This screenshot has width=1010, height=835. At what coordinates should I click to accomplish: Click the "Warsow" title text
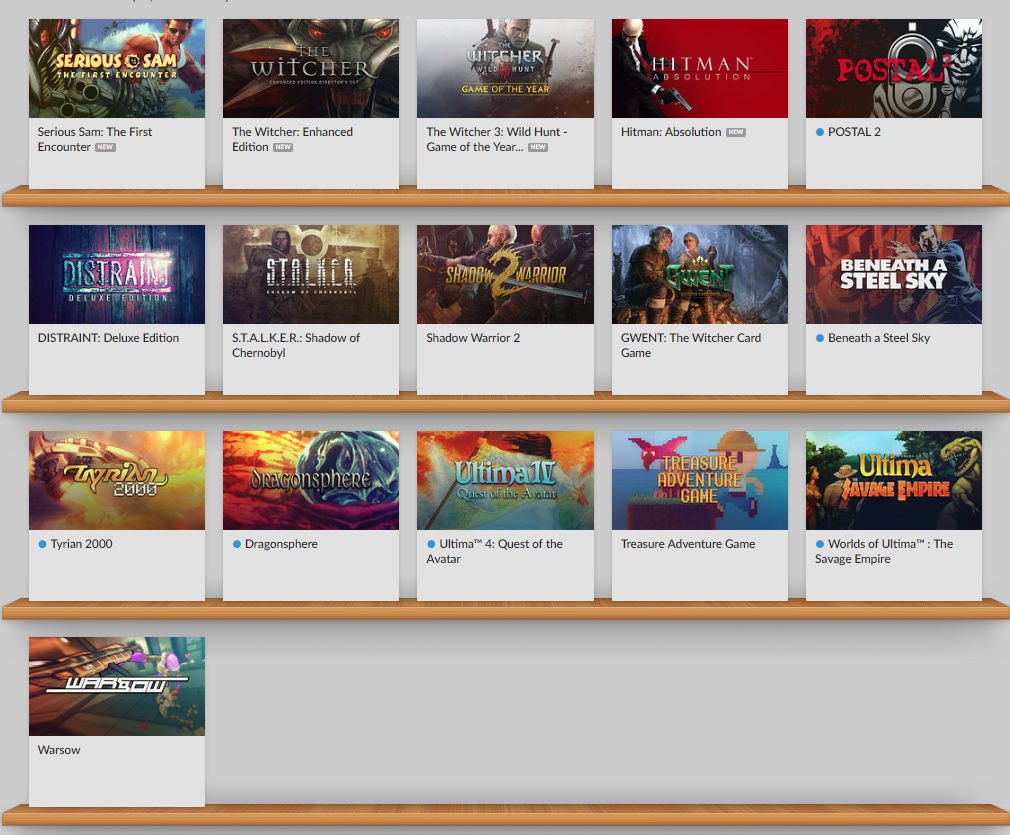point(59,750)
